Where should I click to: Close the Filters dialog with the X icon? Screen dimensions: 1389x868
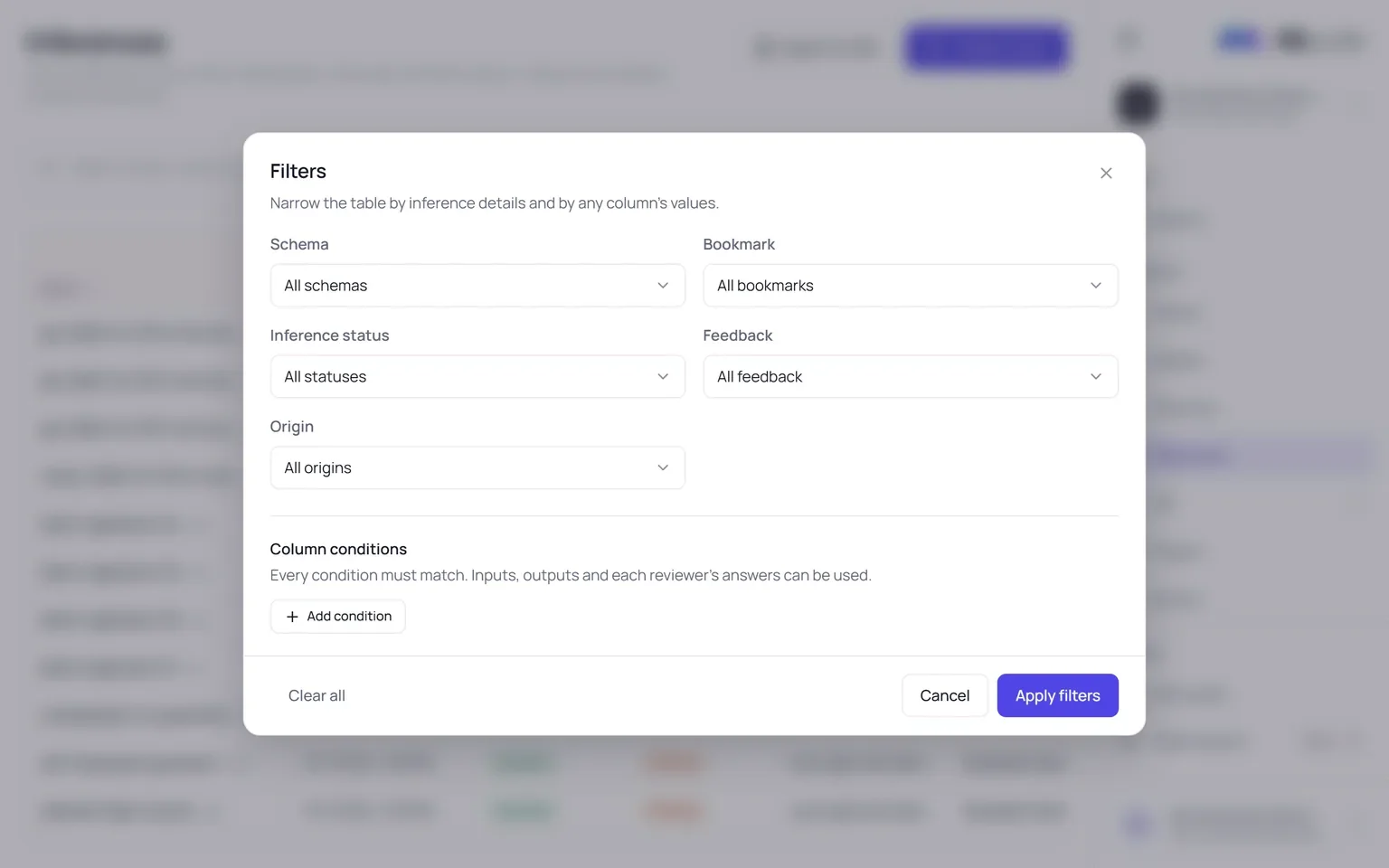(x=1105, y=173)
